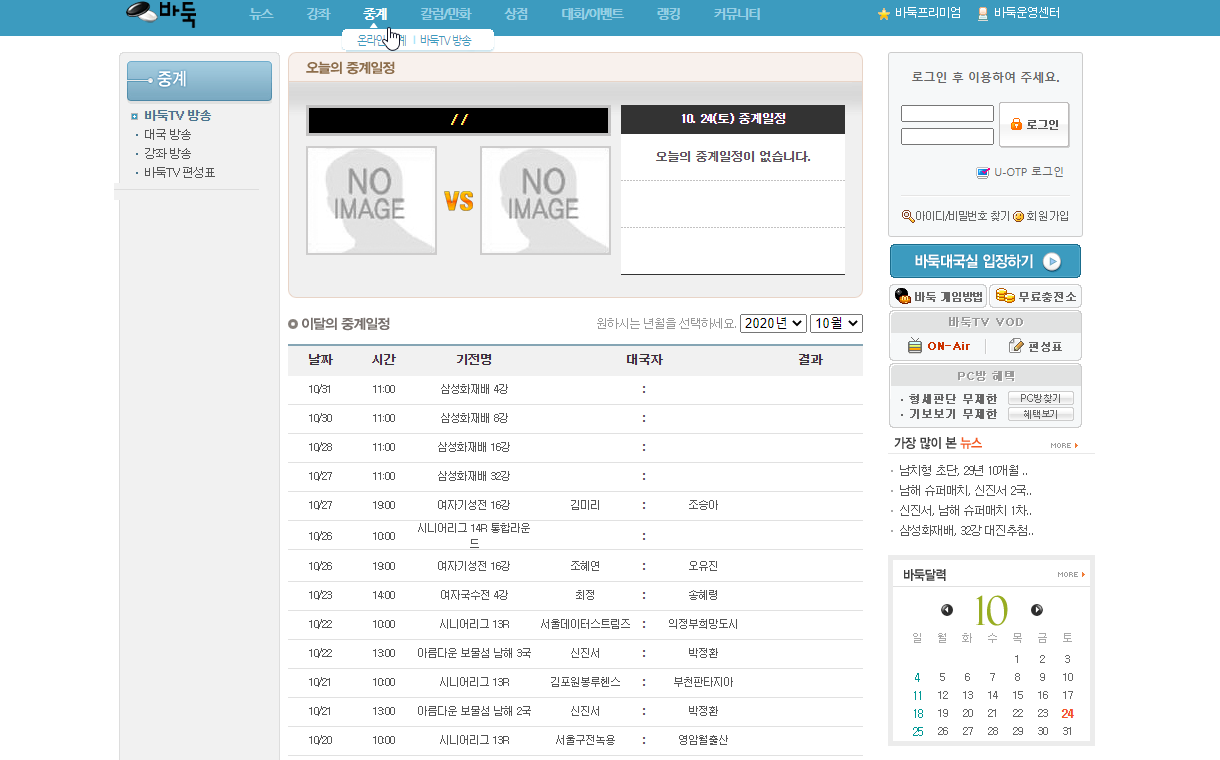Open the news item 남해 슈퍼매치, 신진서 2국

[x=965, y=490]
